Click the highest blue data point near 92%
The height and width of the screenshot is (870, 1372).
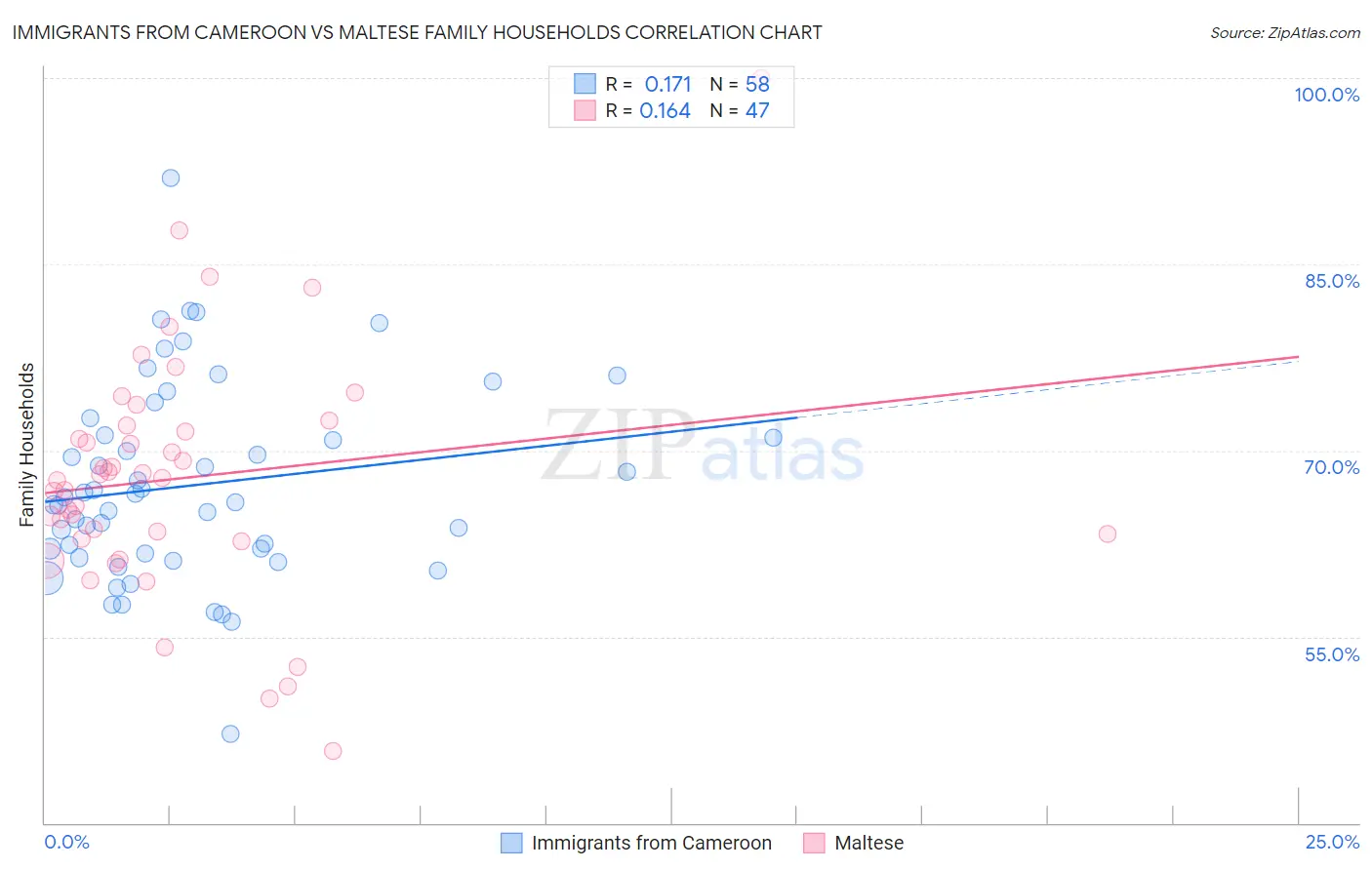(x=171, y=178)
